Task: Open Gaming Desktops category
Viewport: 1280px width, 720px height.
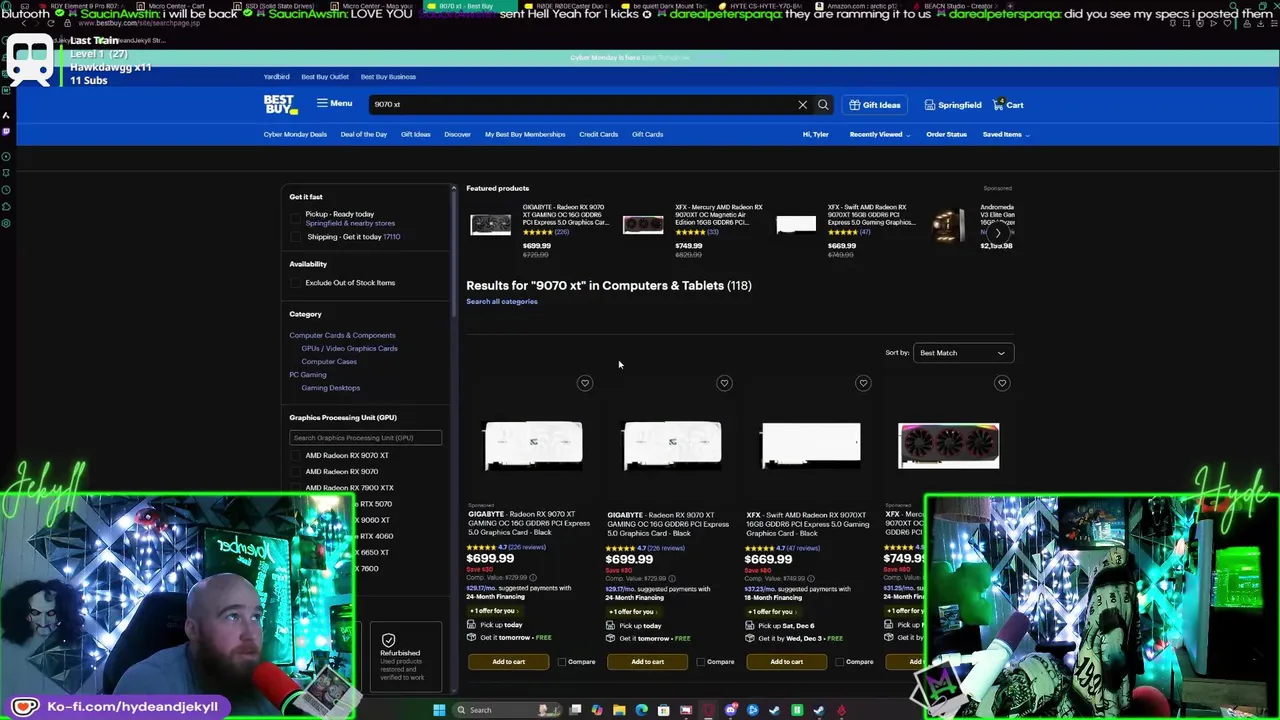Action: tap(330, 387)
